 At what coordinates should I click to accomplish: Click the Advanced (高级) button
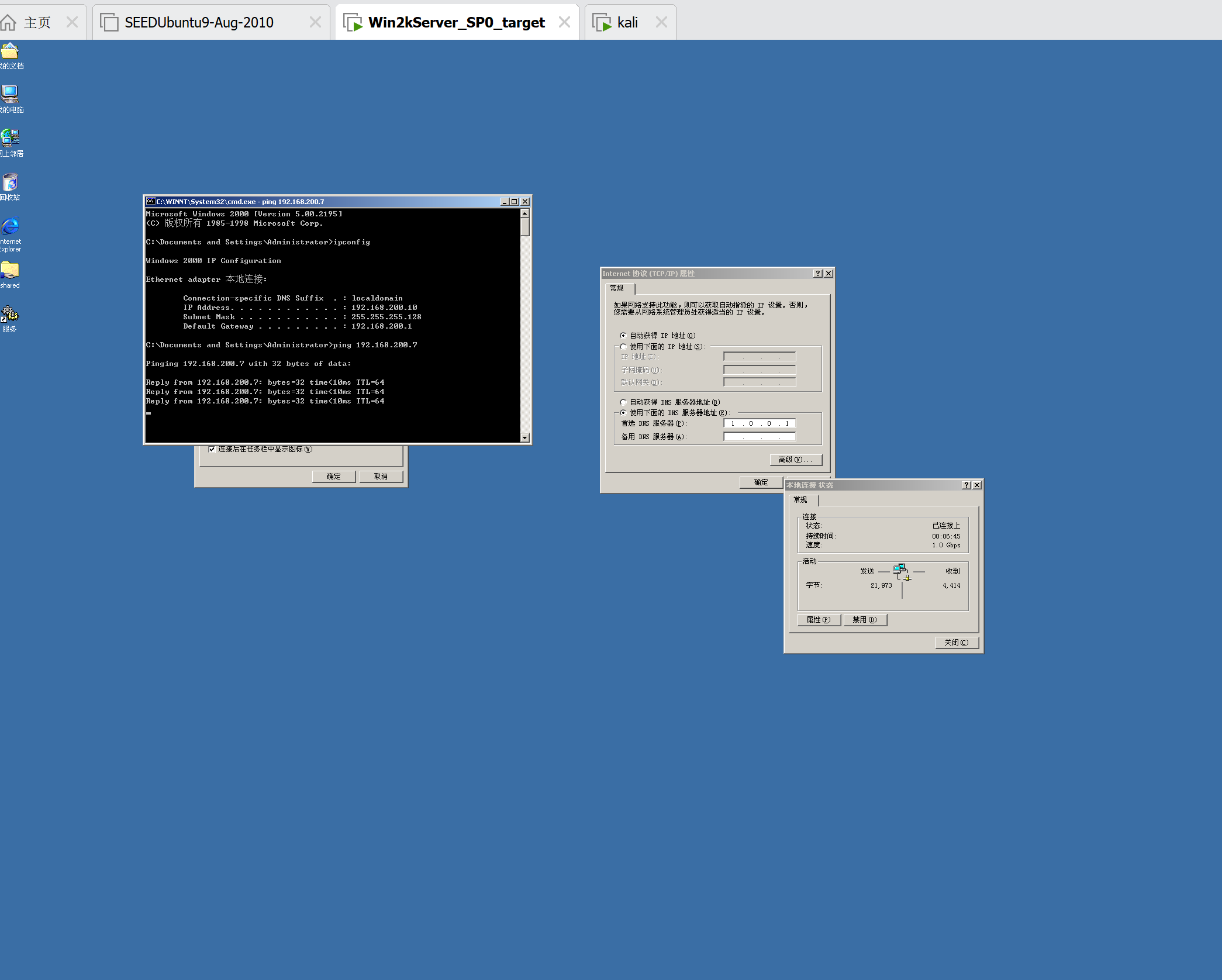pos(795,460)
